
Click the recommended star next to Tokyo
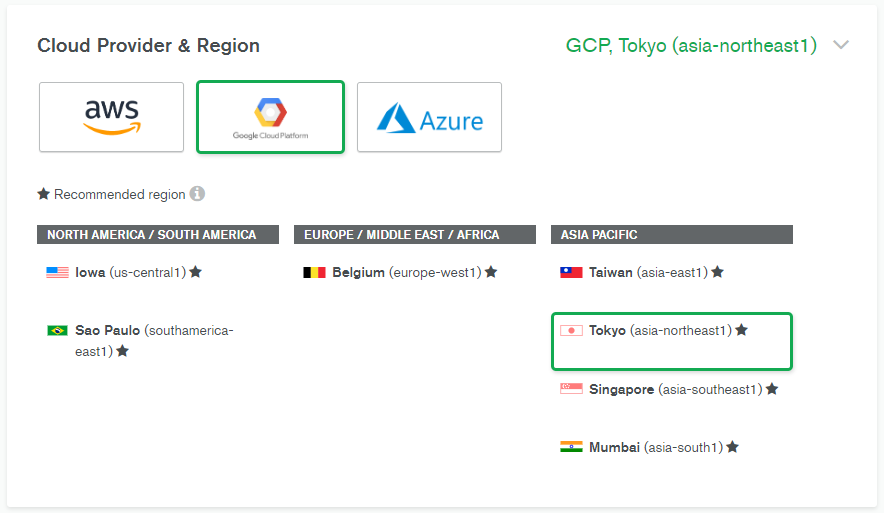pyautogui.click(x=741, y=330)
